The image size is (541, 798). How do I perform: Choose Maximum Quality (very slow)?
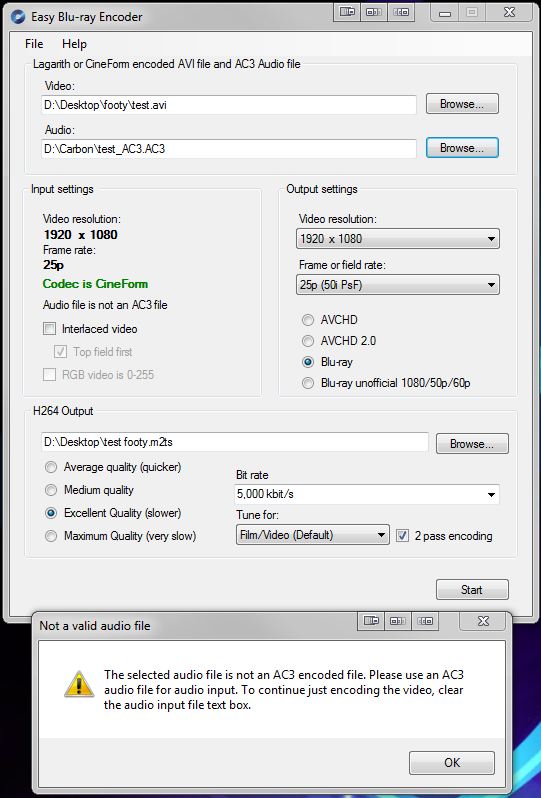pos(51,536)
